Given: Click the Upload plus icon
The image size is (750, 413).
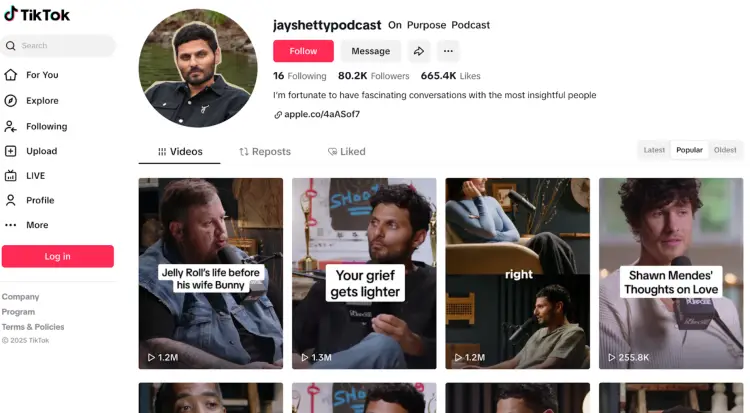Looking at the screenshot, I should pyautogui.click(x=11, y=151).
